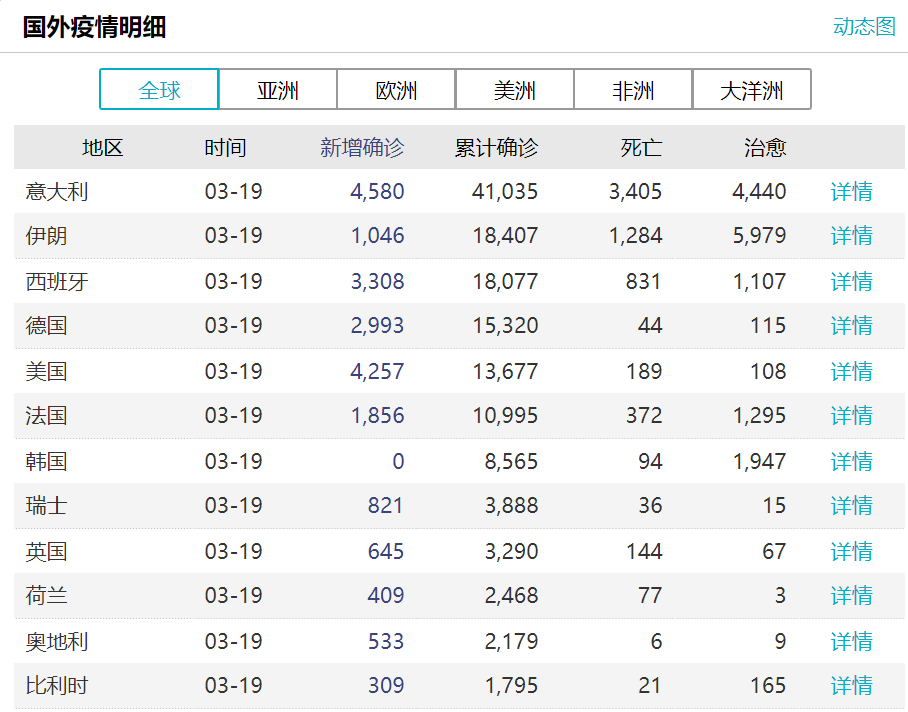908x712 pixels.
Task: Select the 美国 region name
Action: click(46, 371)
